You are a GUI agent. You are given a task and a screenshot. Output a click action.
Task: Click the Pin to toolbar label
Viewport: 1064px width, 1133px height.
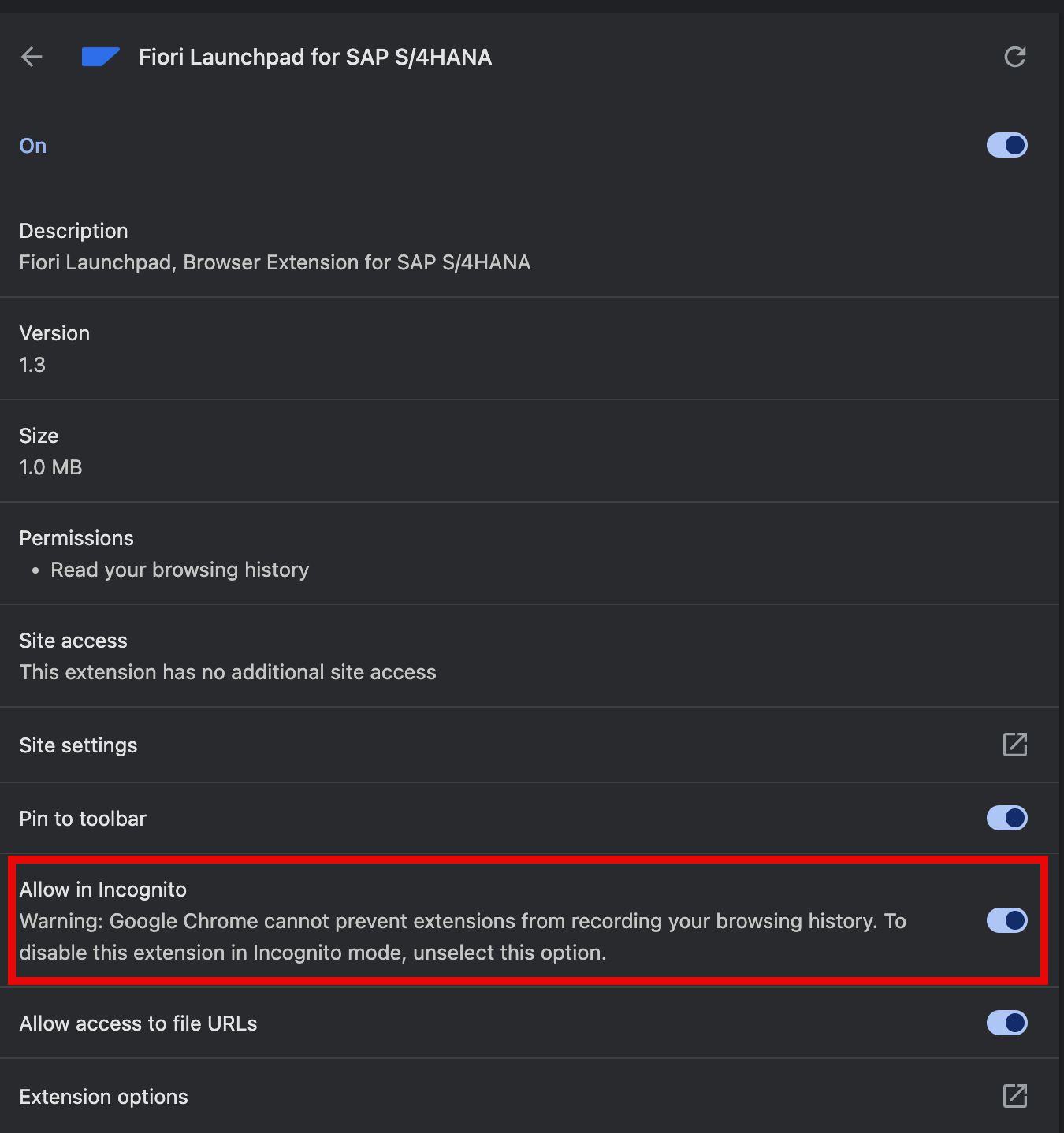tap(83, 819)
